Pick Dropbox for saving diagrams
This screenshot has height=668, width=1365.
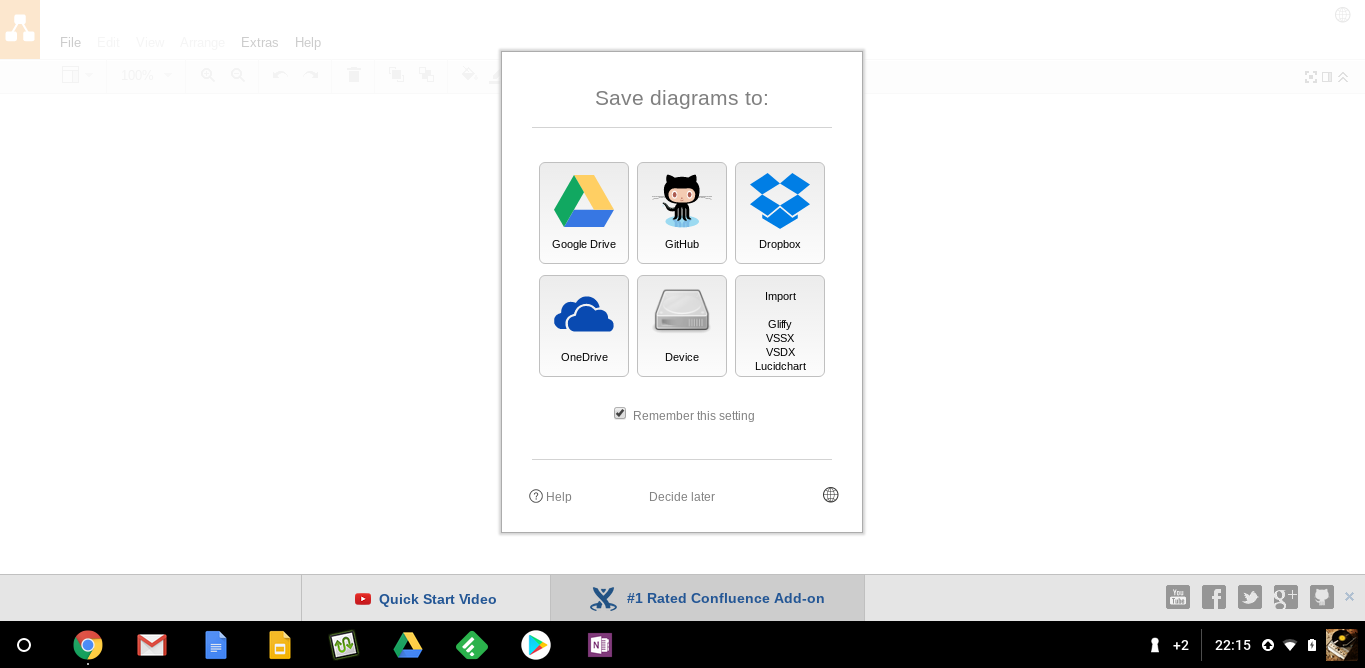pos(780,213)
